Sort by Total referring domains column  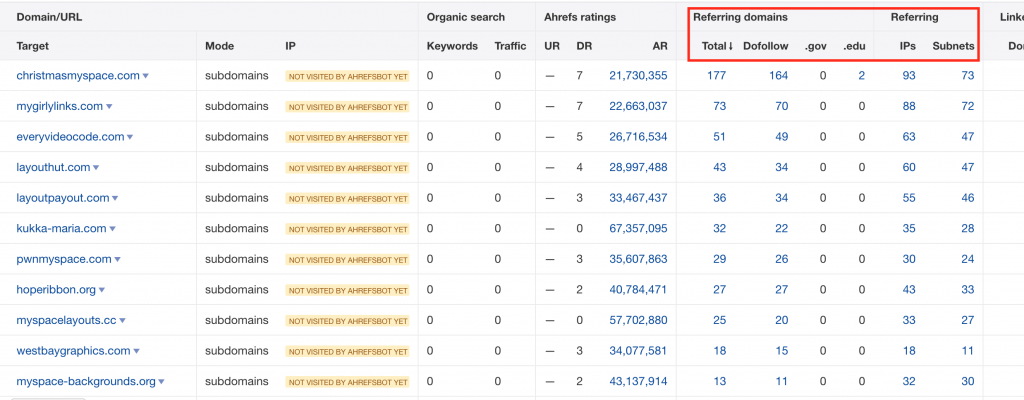[717, 46]
